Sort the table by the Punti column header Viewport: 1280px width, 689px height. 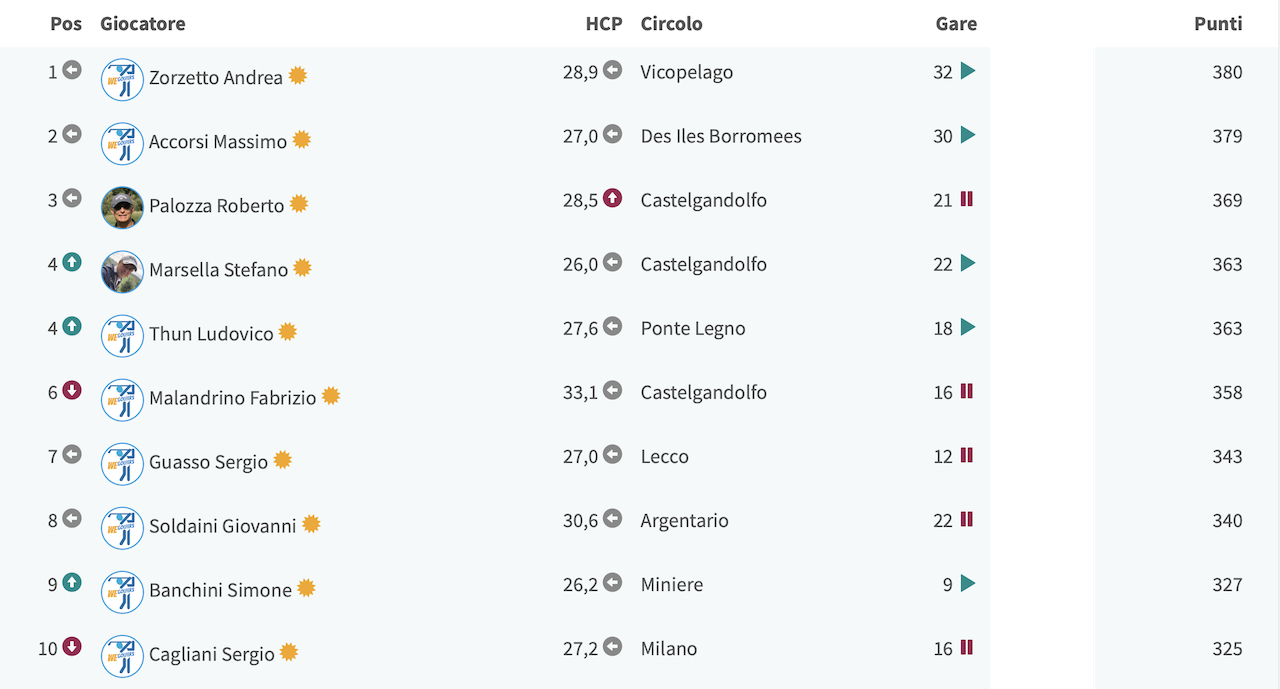1218,23
